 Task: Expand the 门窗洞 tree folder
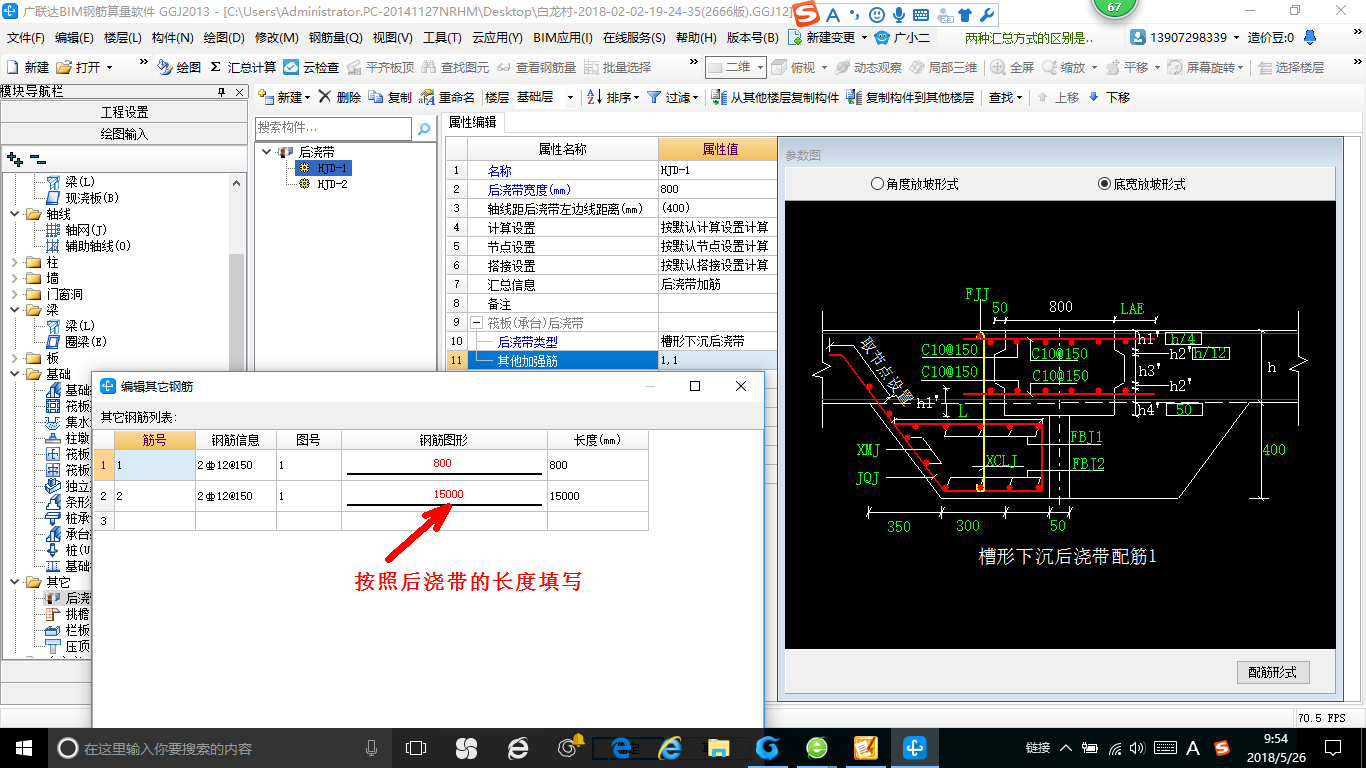tap(15, 294)
